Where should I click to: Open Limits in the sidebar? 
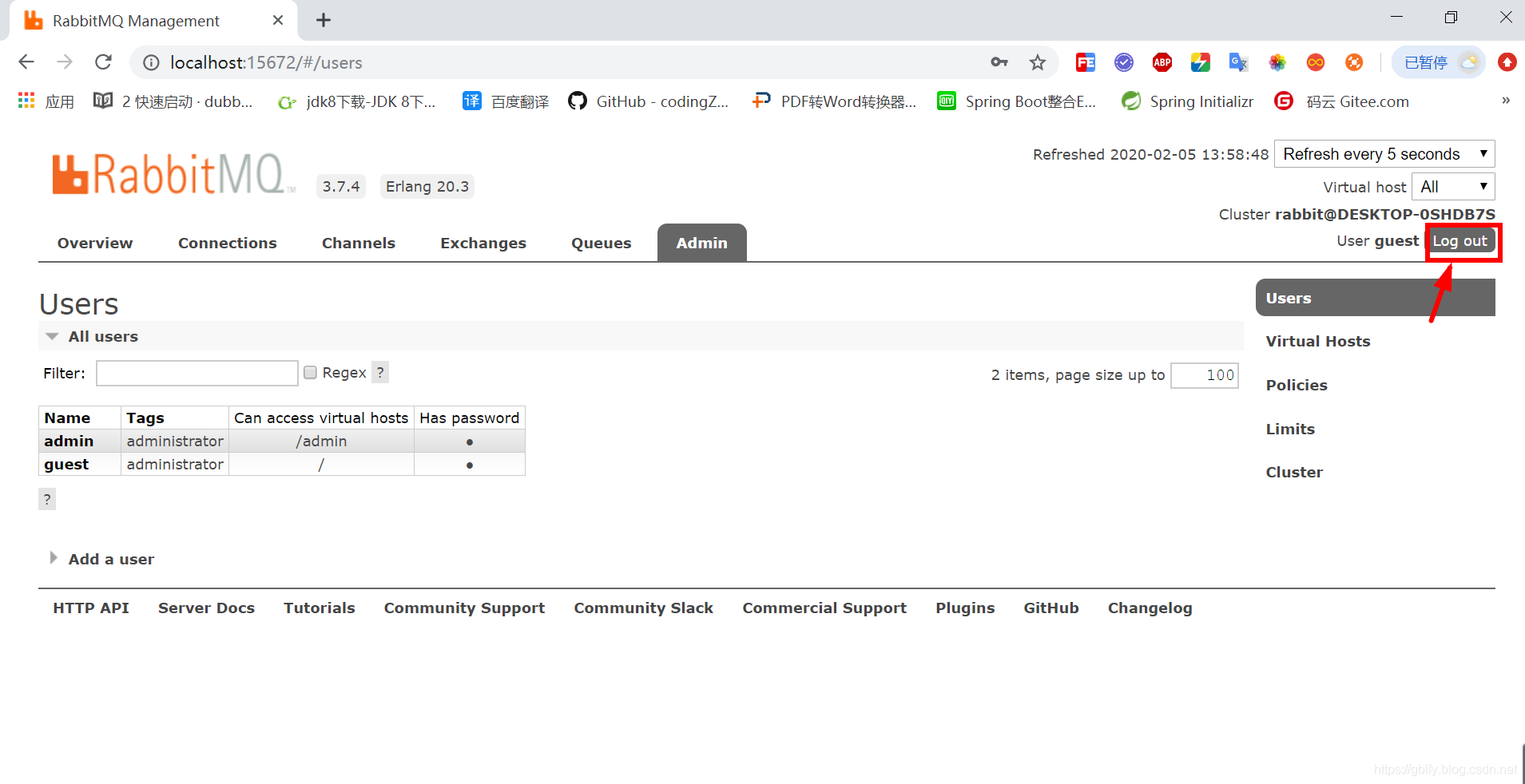(x=1290, y=429)
